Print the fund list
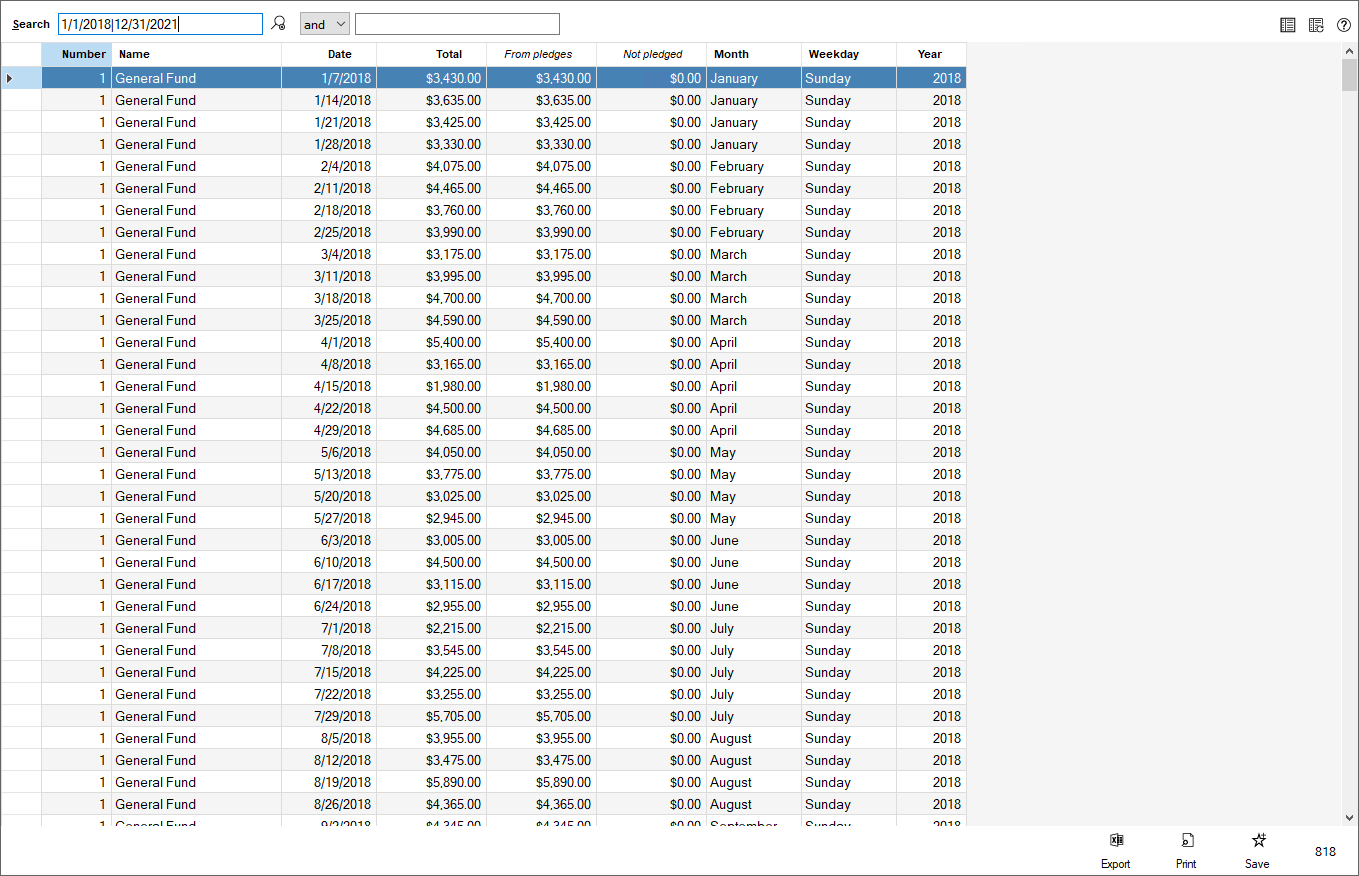The height and width of the screenshot is (876, 1359). [x=1186, y=849]
